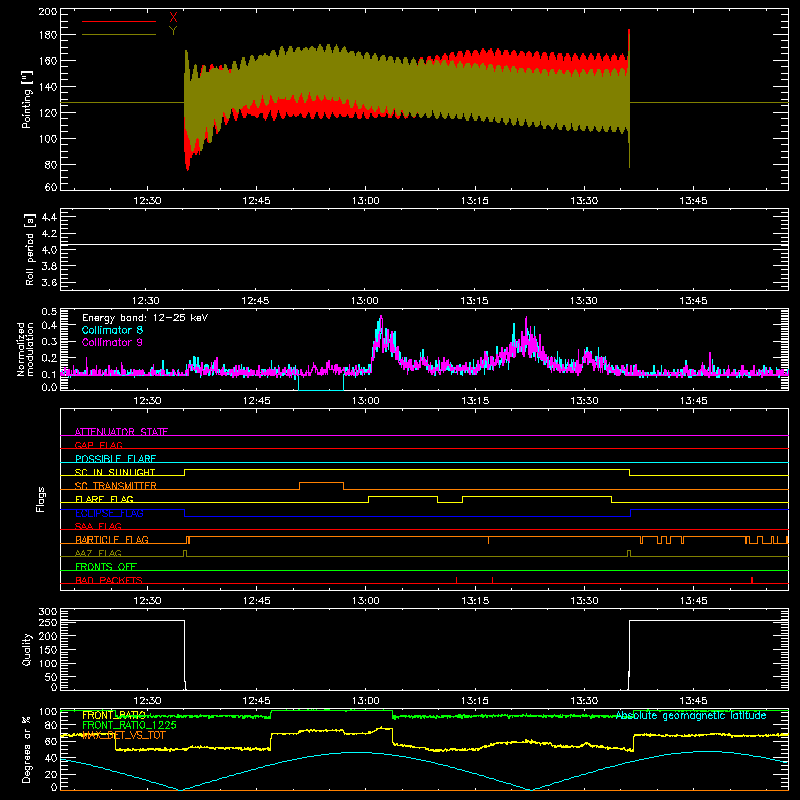Click the red X legend line
Viewport: 800px width, 800px height.
click(119, 21)
